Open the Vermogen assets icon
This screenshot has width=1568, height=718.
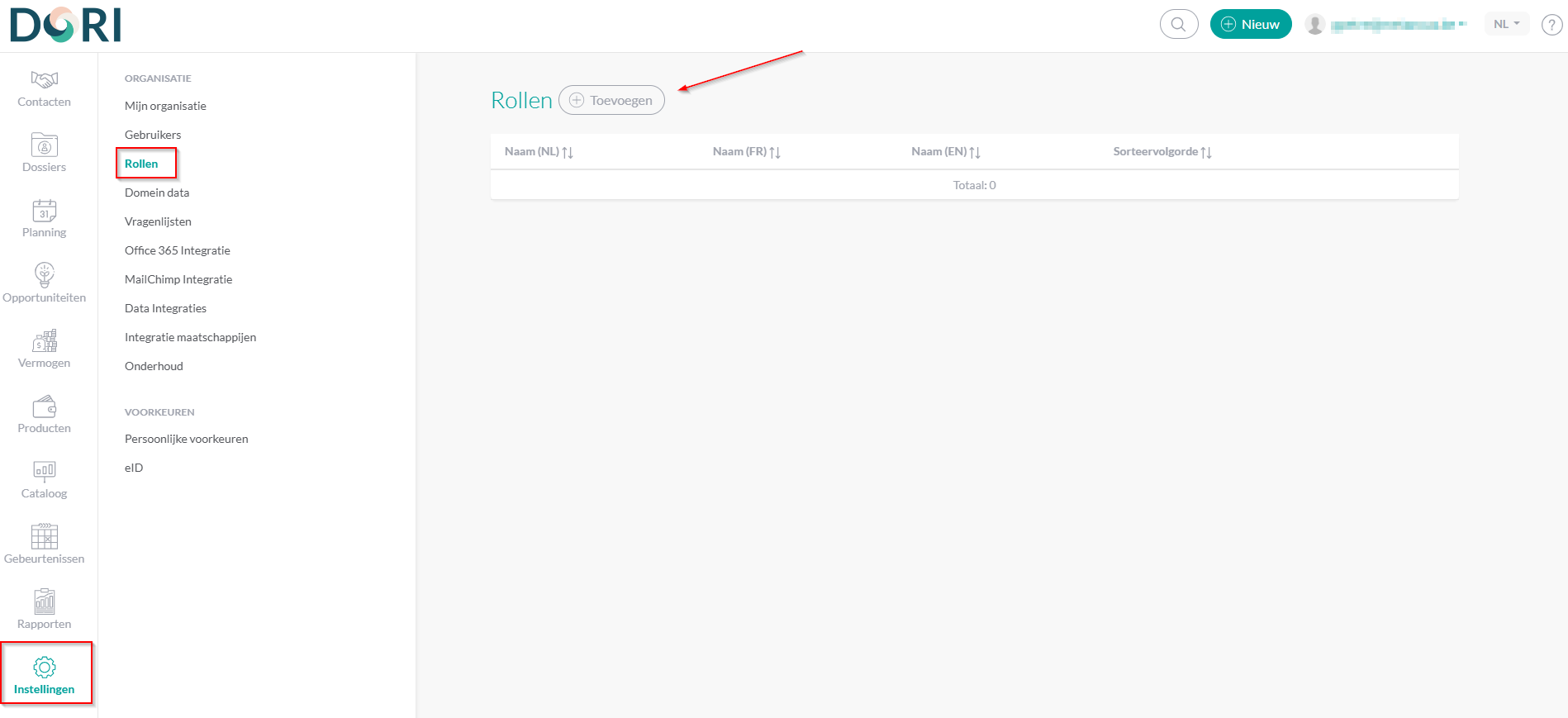(45, 340)
